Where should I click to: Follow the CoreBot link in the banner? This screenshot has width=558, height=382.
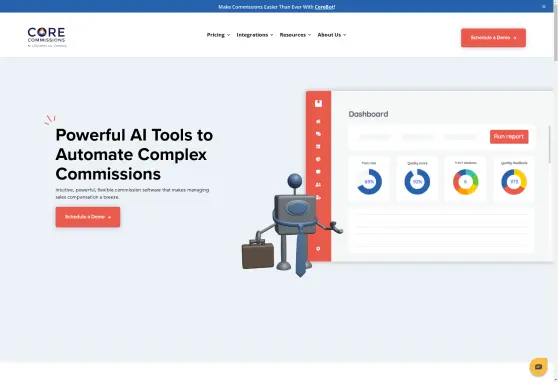click(x=325, y=7)
